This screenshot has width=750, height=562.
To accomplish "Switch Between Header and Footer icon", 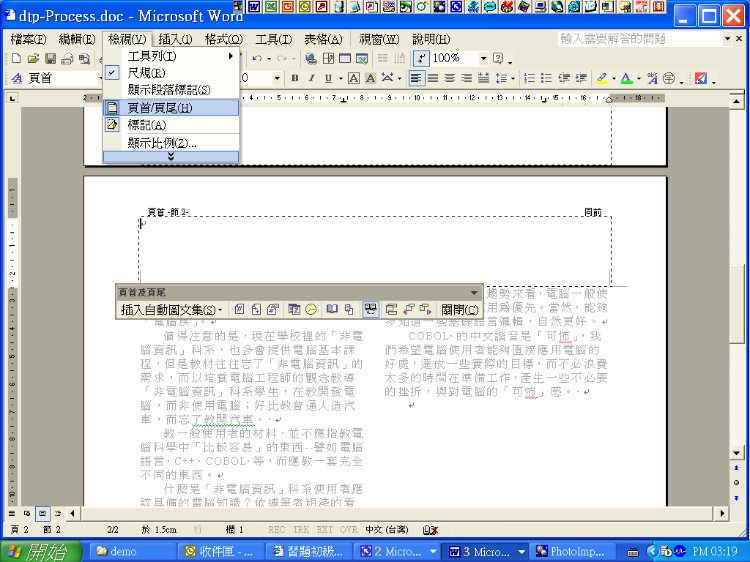I will point(391,309).
